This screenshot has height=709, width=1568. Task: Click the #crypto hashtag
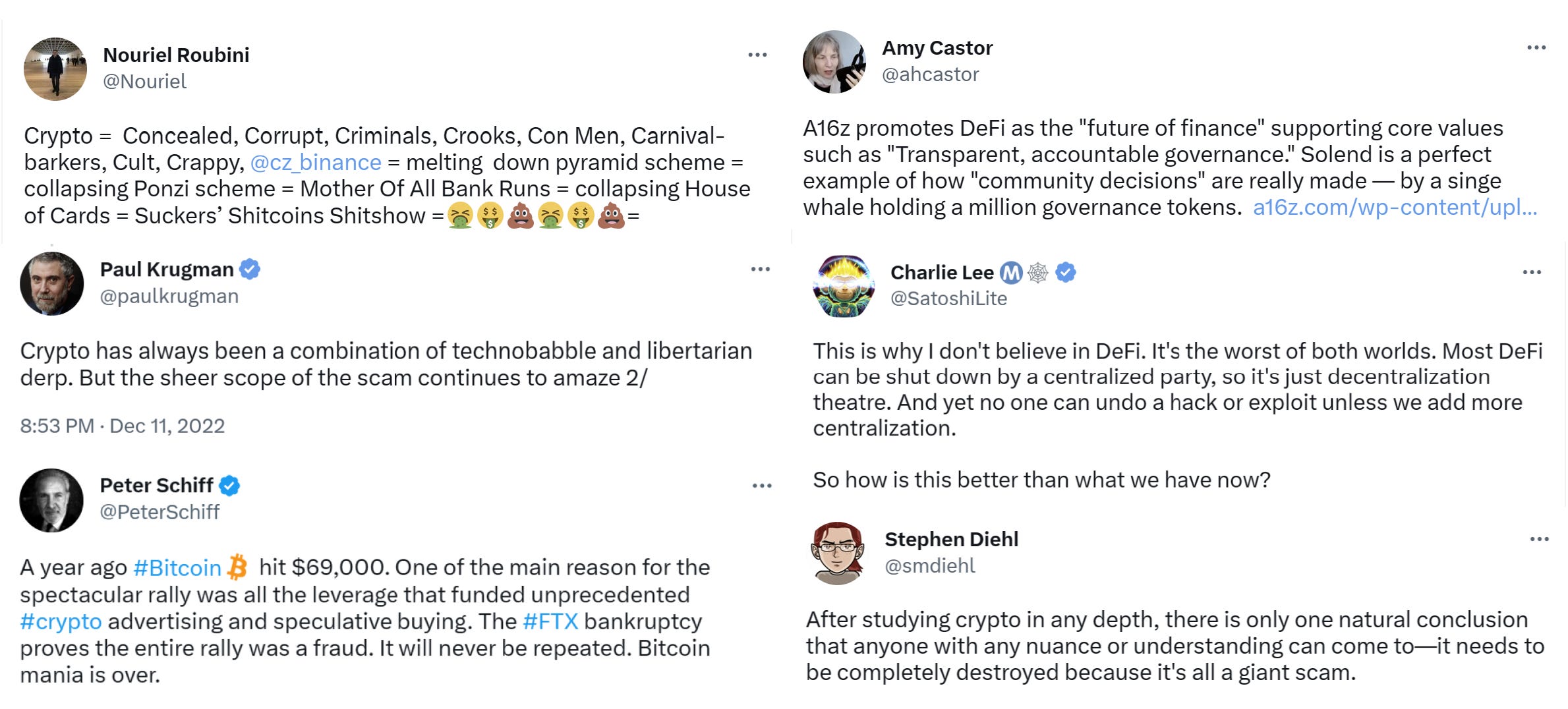coord(60,621)
